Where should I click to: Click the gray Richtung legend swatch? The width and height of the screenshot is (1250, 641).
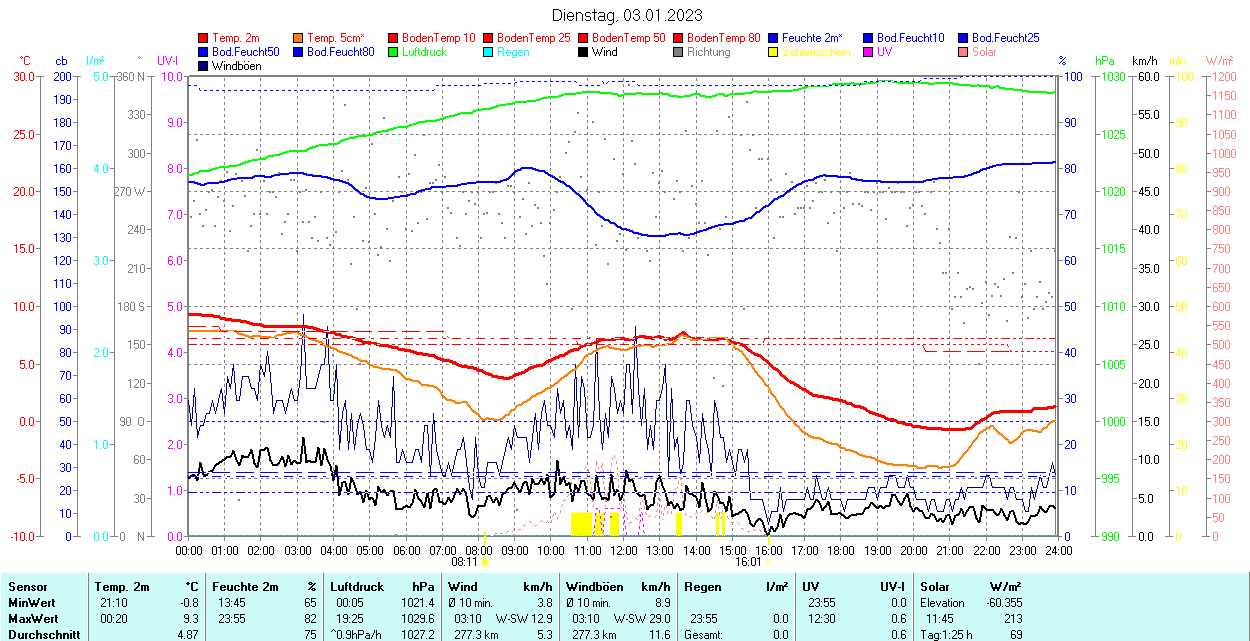click(x=678, y=52)
